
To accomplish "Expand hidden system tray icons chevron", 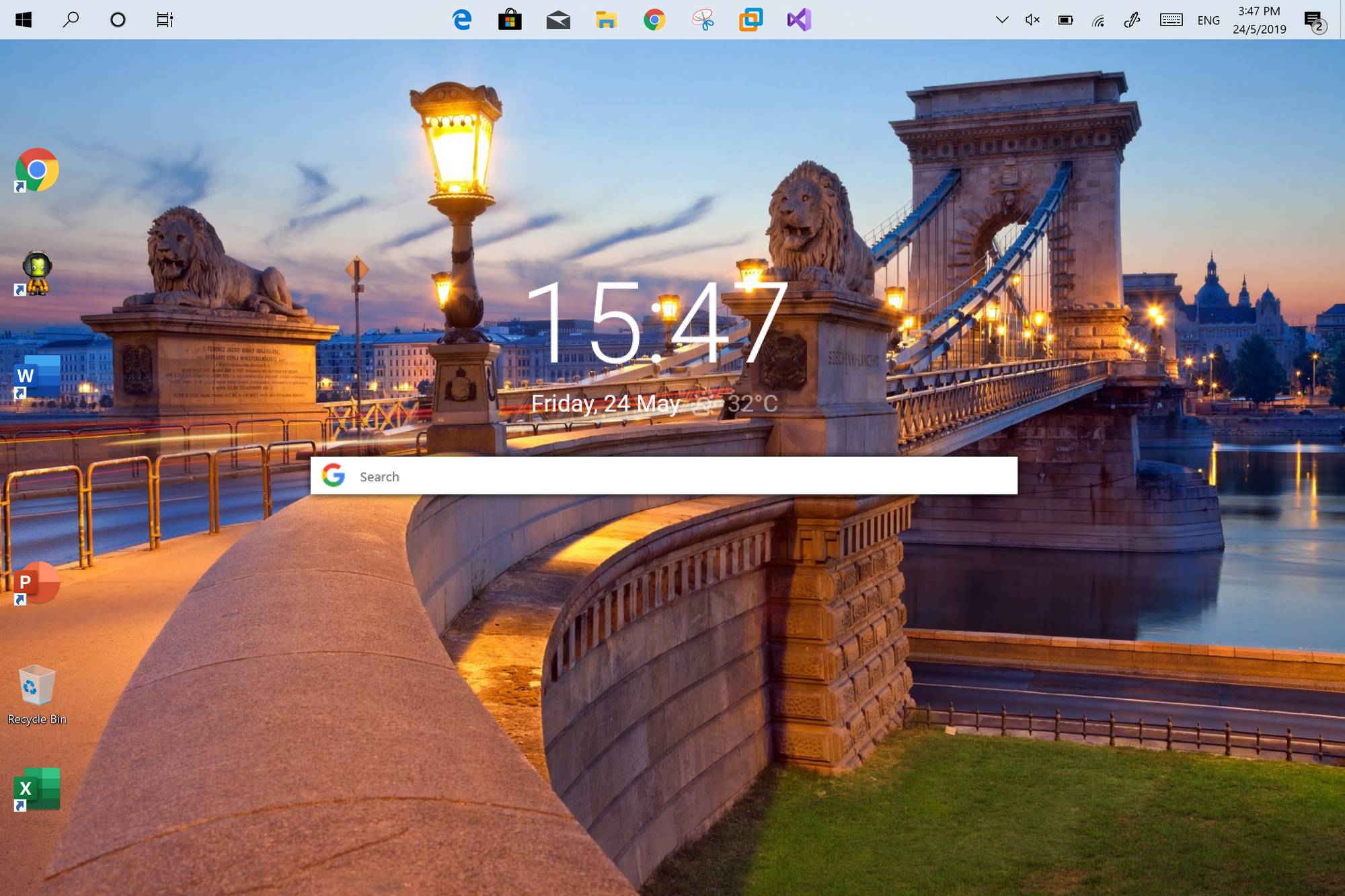I will (1002, 19).
